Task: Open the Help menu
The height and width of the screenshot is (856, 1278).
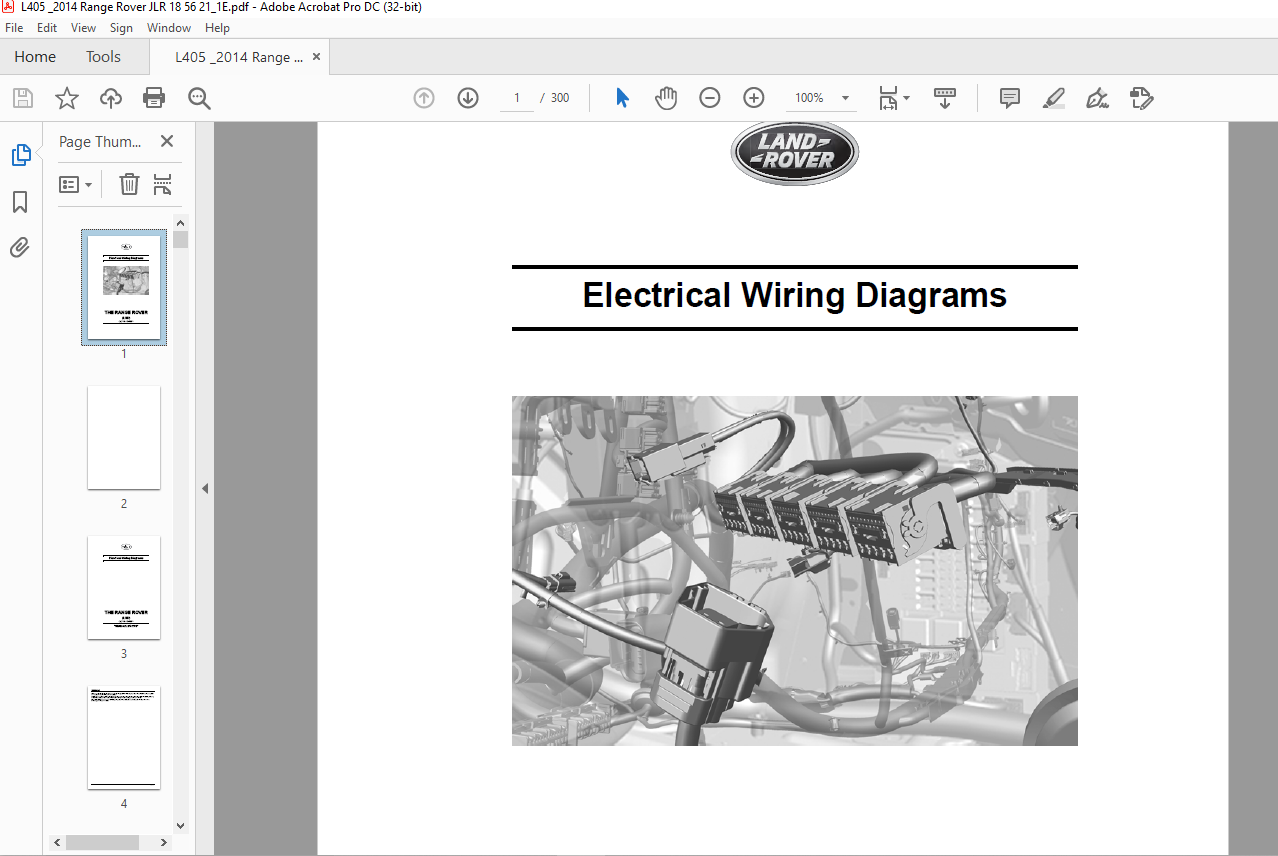Action: pos(217,28)
